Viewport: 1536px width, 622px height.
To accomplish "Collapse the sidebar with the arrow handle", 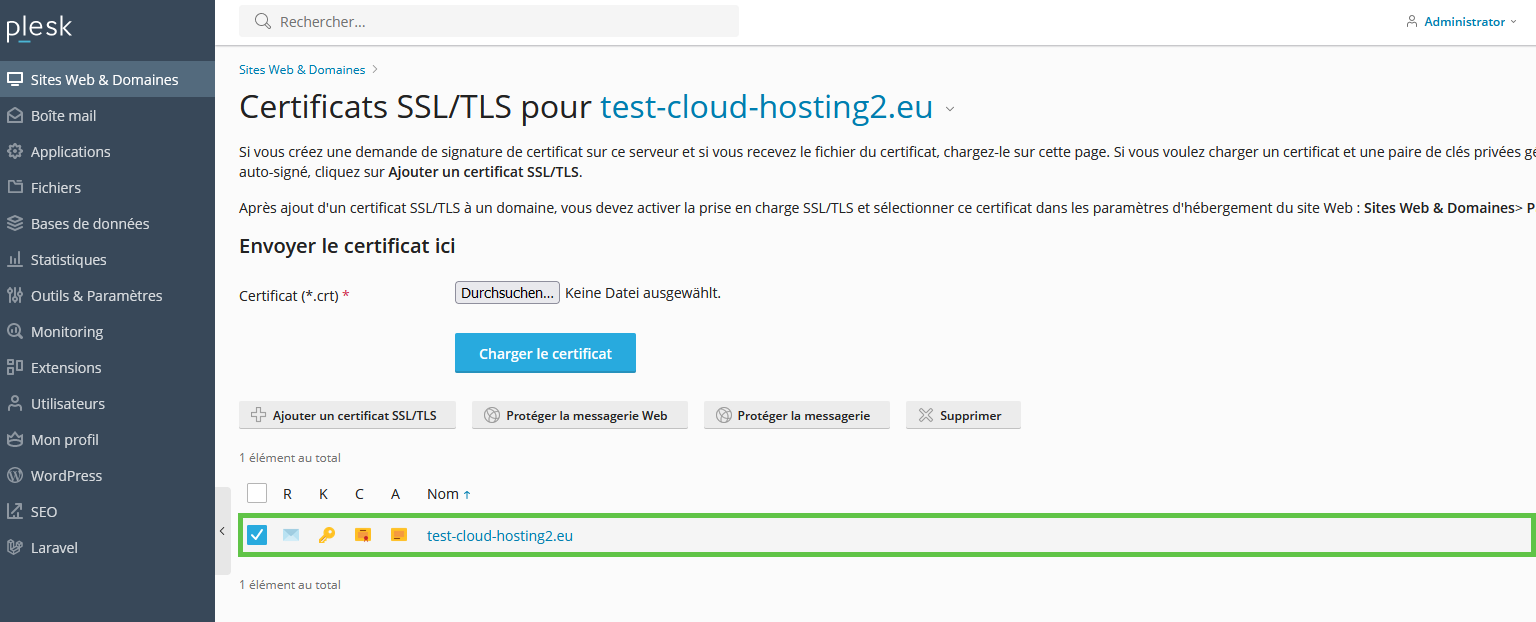I will coord(222,532).
